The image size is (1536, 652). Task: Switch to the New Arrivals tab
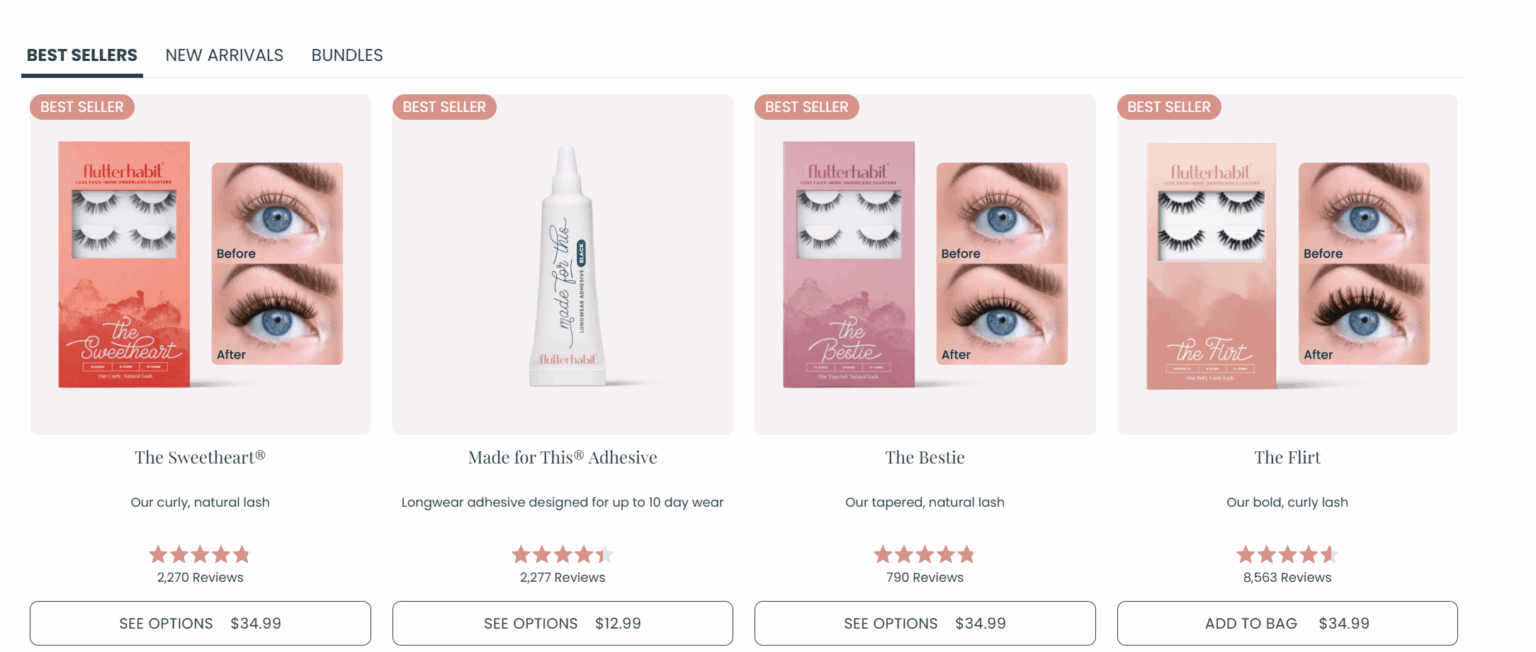(x=224, y=55)
